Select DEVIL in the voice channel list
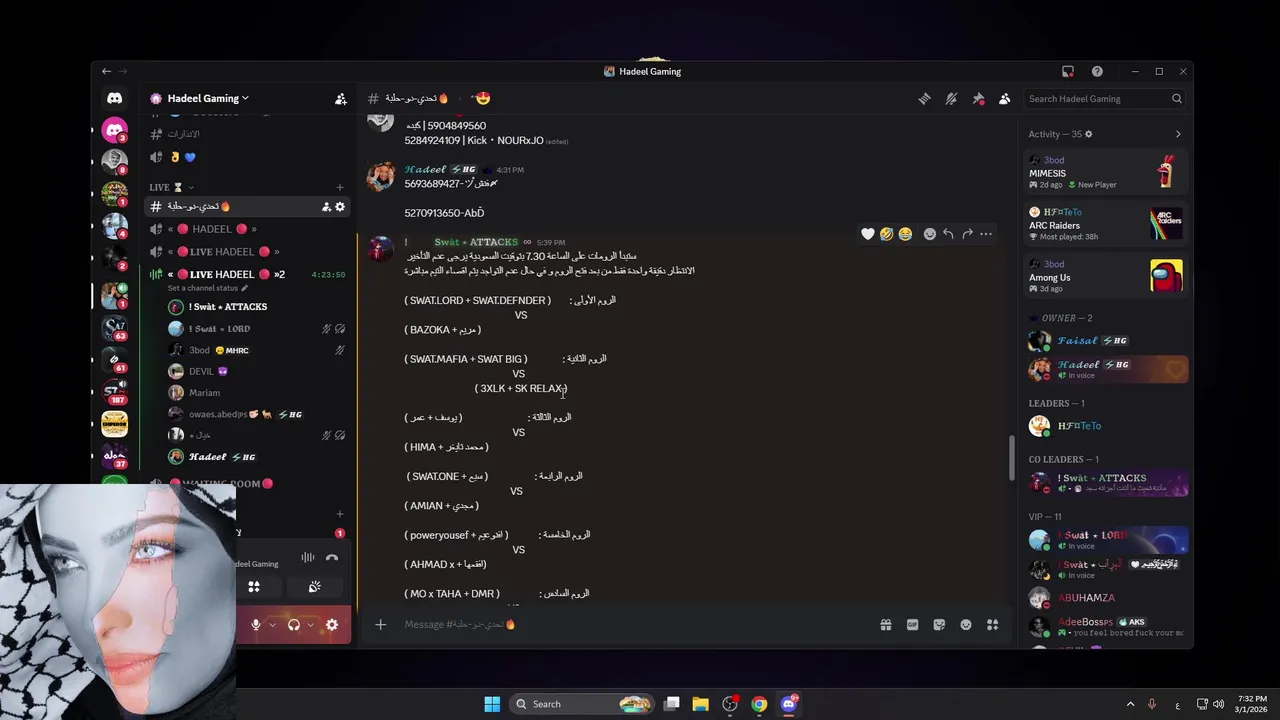The width and height of the screenshot is (1280, 720). point(257,371)
